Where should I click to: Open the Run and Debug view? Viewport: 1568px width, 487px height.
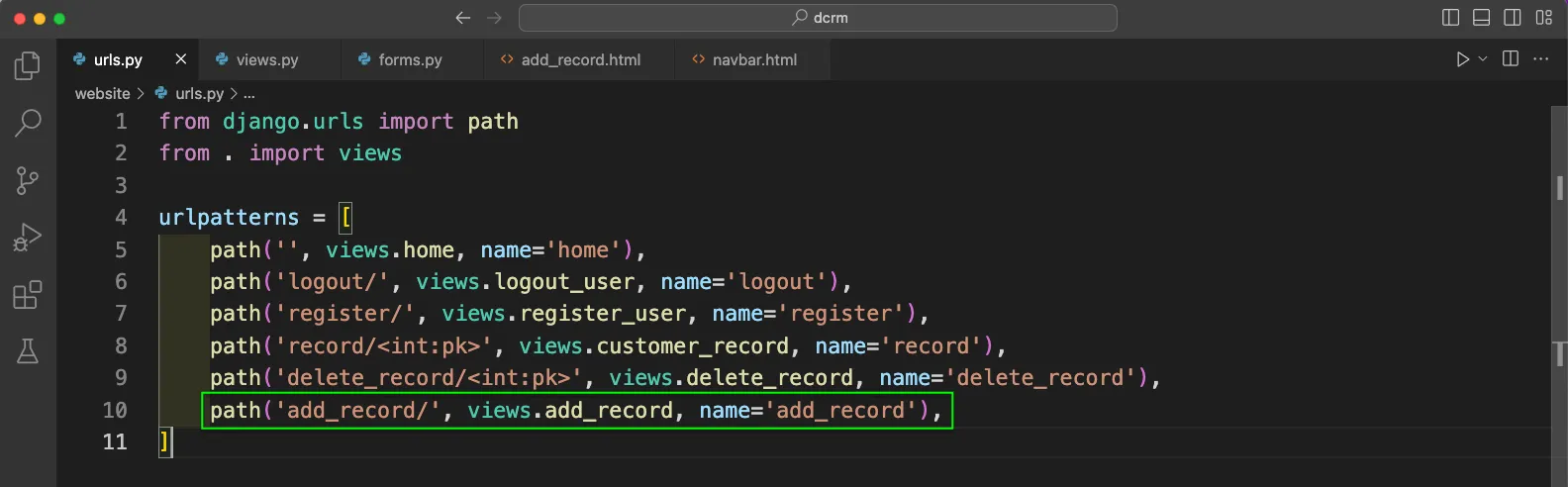point(28,238)
